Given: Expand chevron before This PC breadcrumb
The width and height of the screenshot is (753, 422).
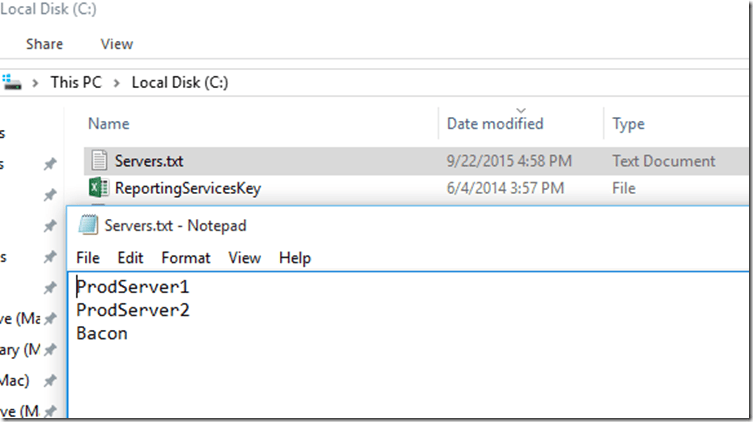Looking at the screenshot, I should pyautogui.click(x=36, y=83).
